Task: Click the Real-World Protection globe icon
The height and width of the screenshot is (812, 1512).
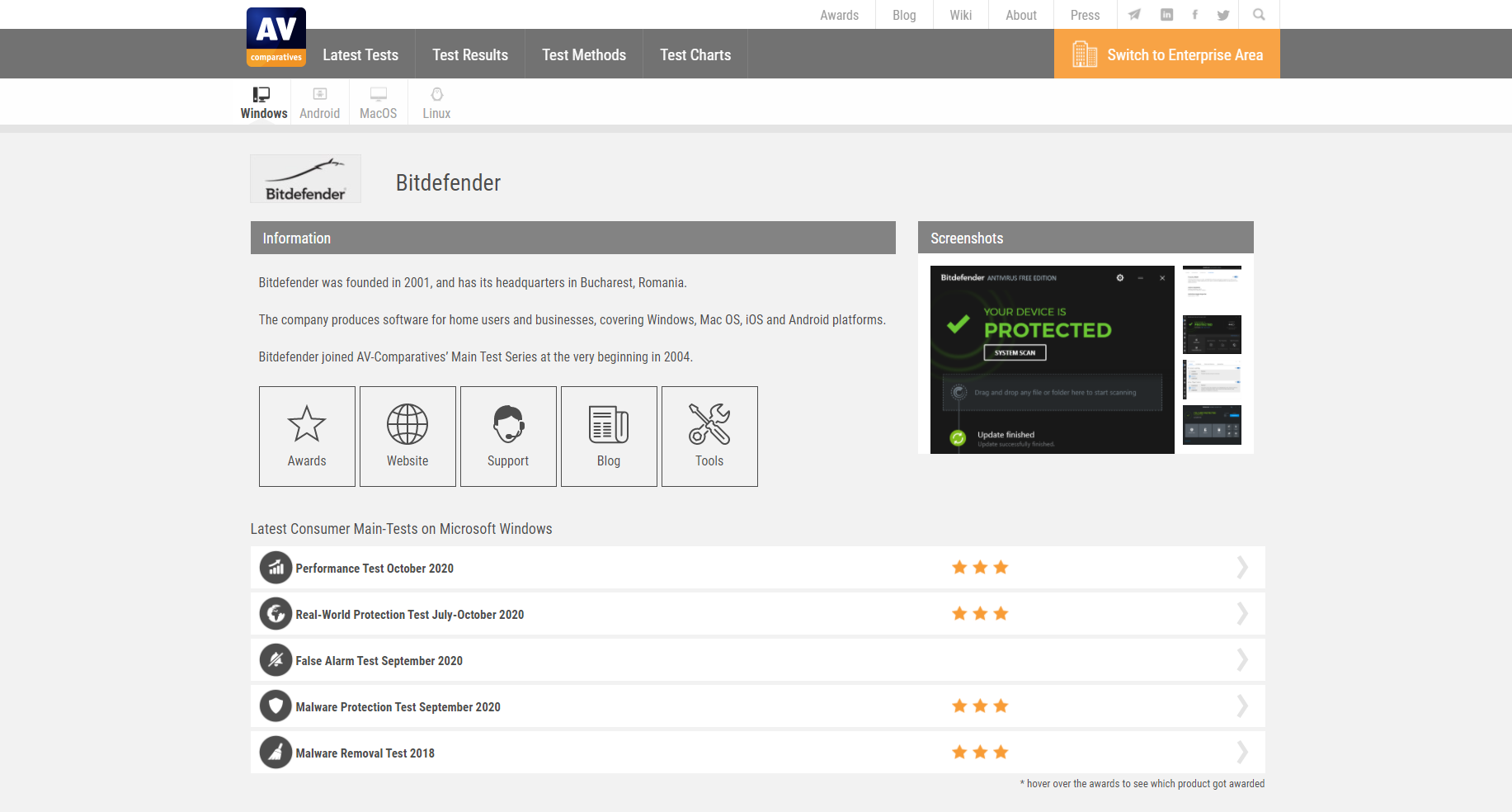Action: point(276,614)
